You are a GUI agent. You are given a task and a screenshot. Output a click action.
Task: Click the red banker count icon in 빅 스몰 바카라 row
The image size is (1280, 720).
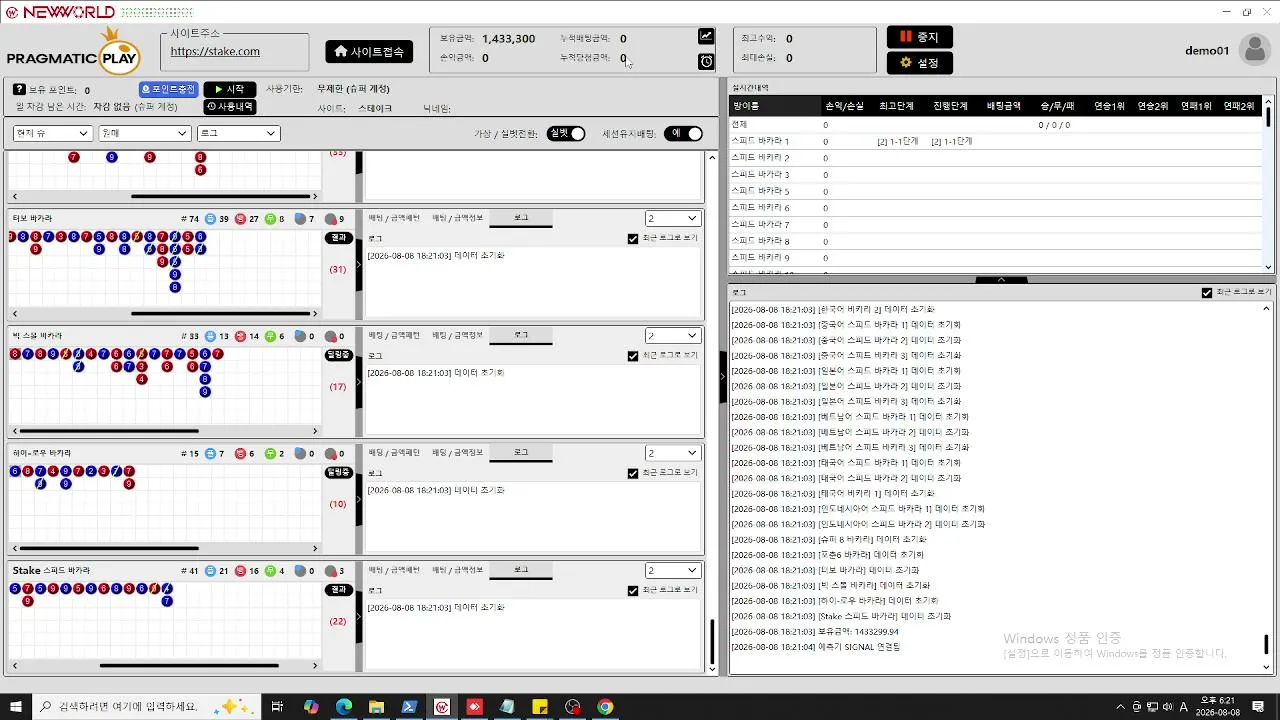(240, 337)
